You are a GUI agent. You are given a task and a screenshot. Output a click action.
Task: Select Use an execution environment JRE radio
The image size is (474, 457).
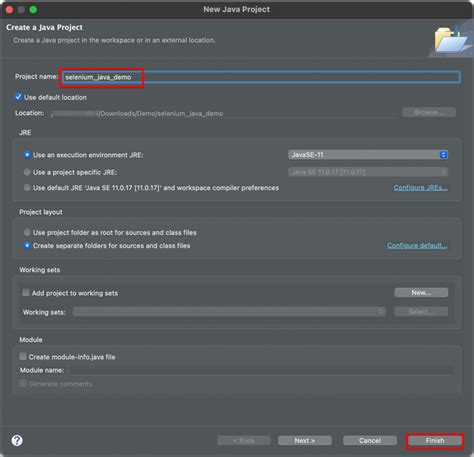pyautogui.click(x=27, y=155)
